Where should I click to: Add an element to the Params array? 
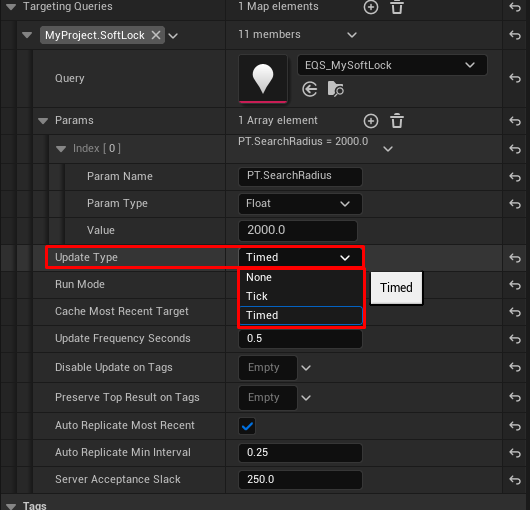(x=371, y=121)
